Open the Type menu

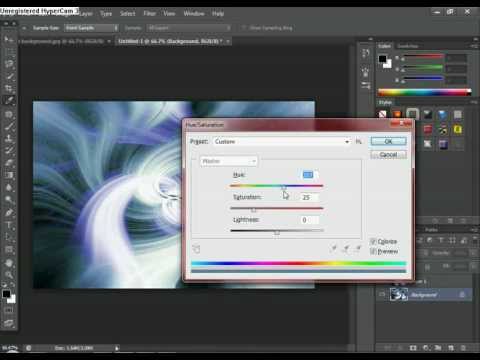tap(106, 14)
